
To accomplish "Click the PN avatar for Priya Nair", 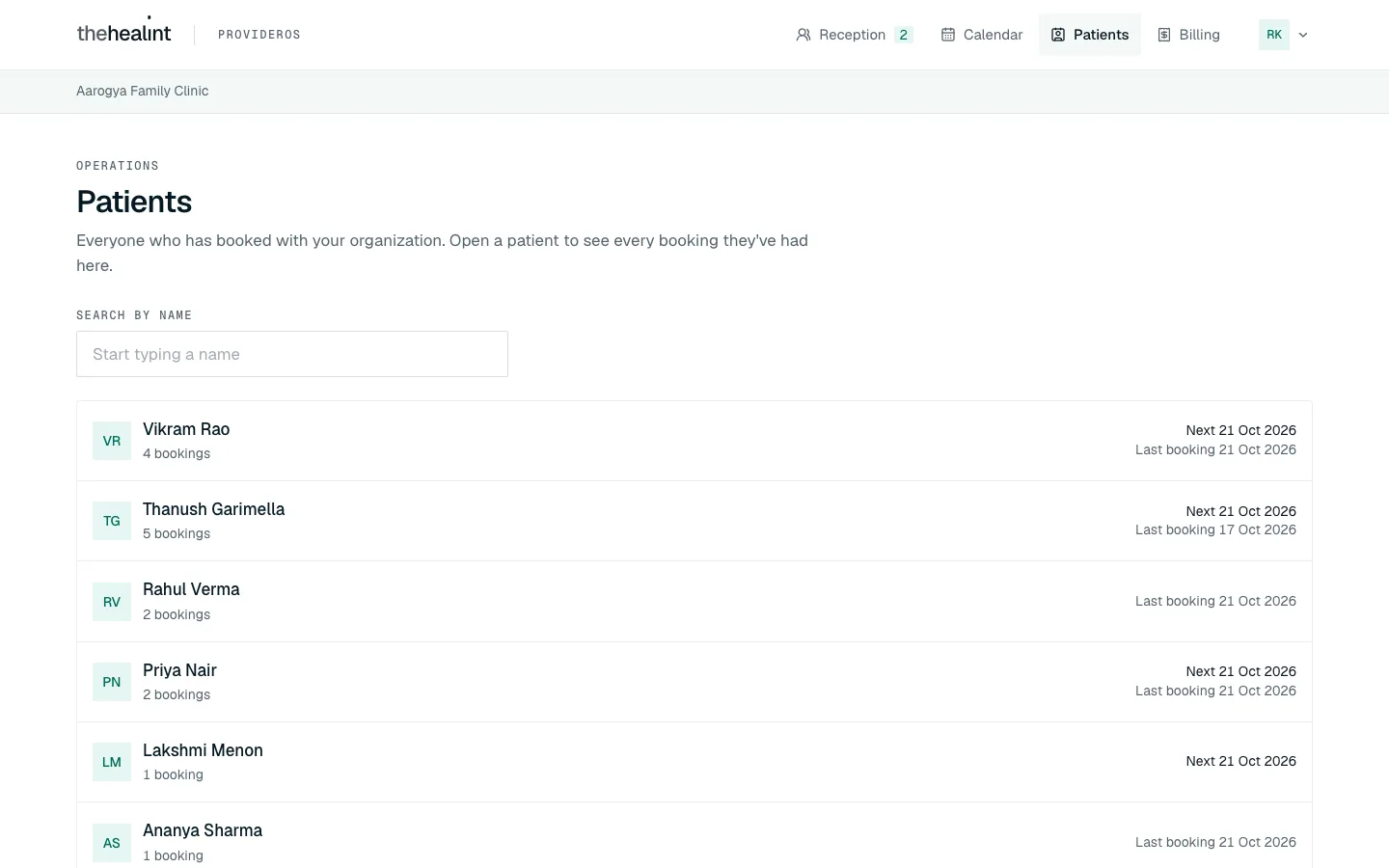I will pos(112,682).
